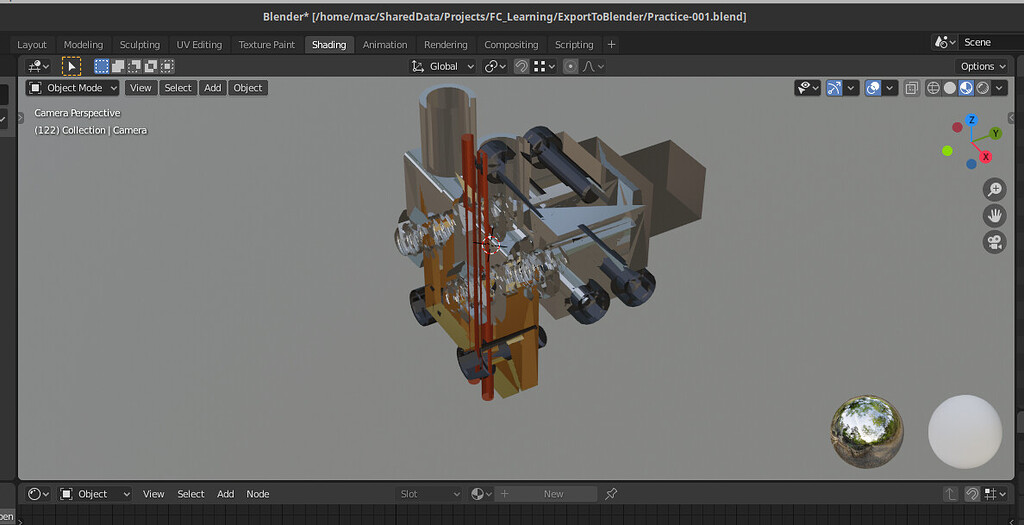Switch to the Animation workspace tab
This screenshot has width=1024, height=525.
click(x=385, y=44)
